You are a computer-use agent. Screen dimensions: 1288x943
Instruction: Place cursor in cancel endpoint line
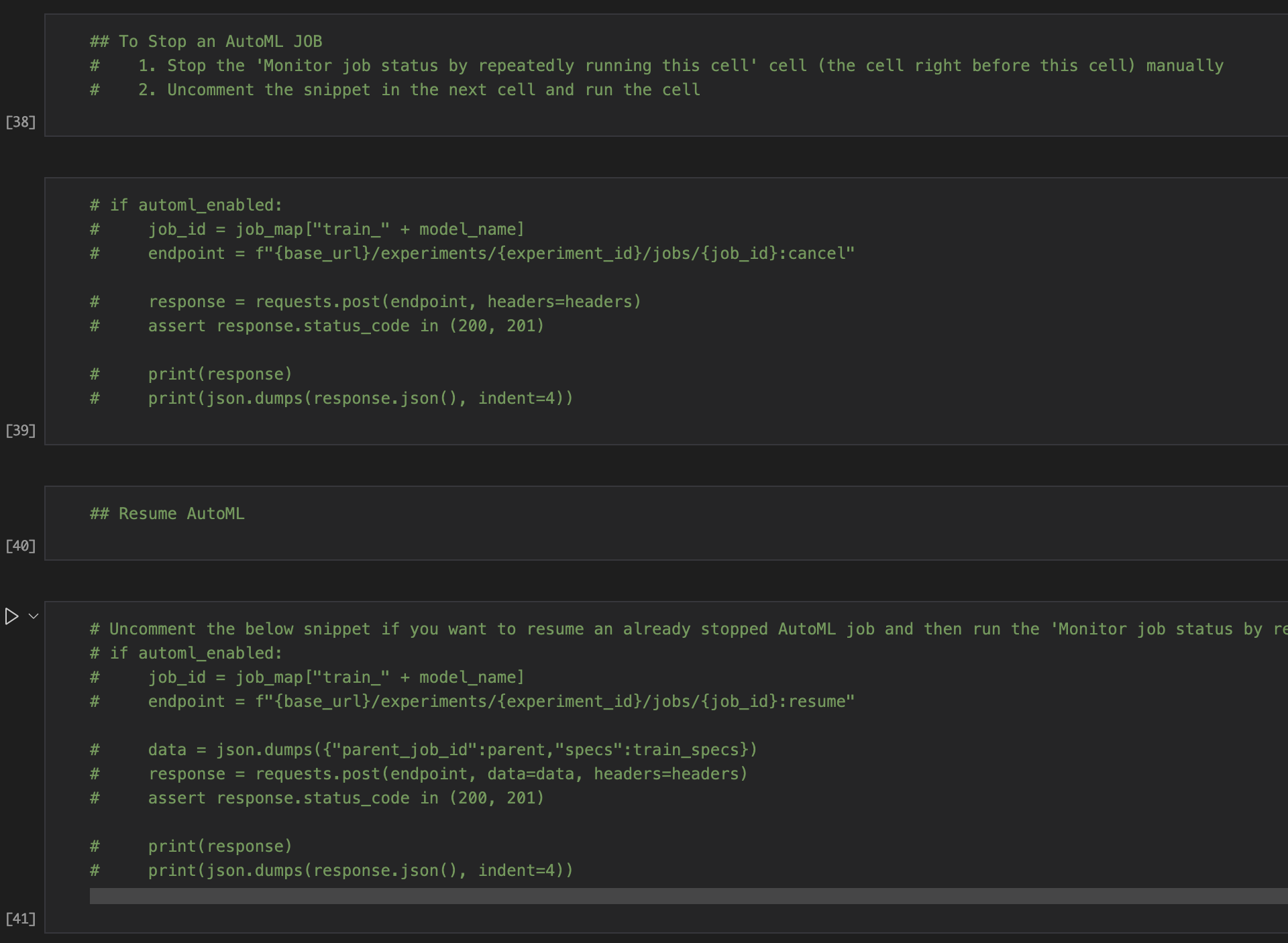coord(472,254)
